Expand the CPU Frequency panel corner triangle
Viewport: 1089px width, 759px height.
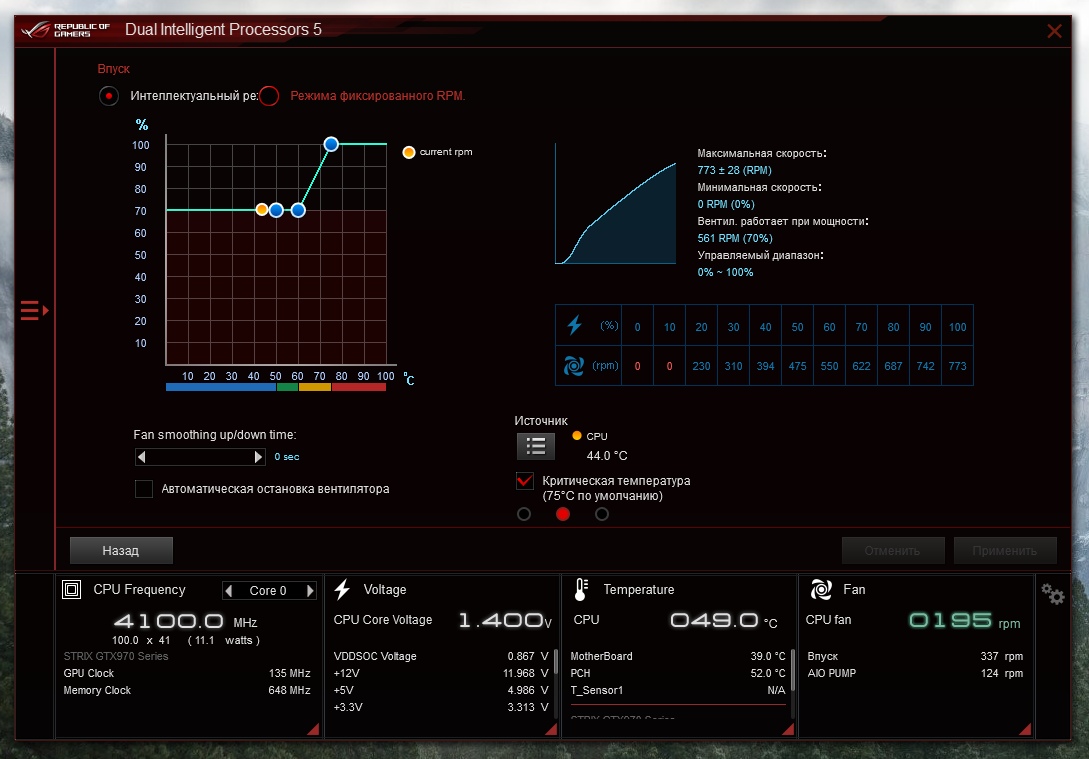[x=313, y=728]
